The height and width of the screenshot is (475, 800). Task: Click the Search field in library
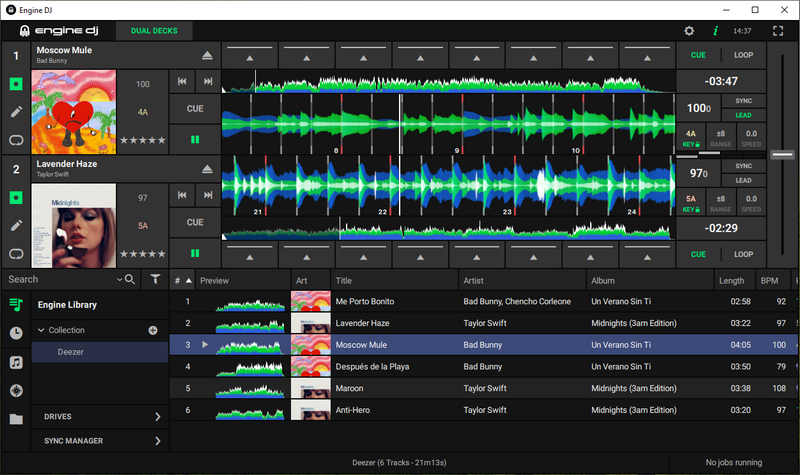61,279
